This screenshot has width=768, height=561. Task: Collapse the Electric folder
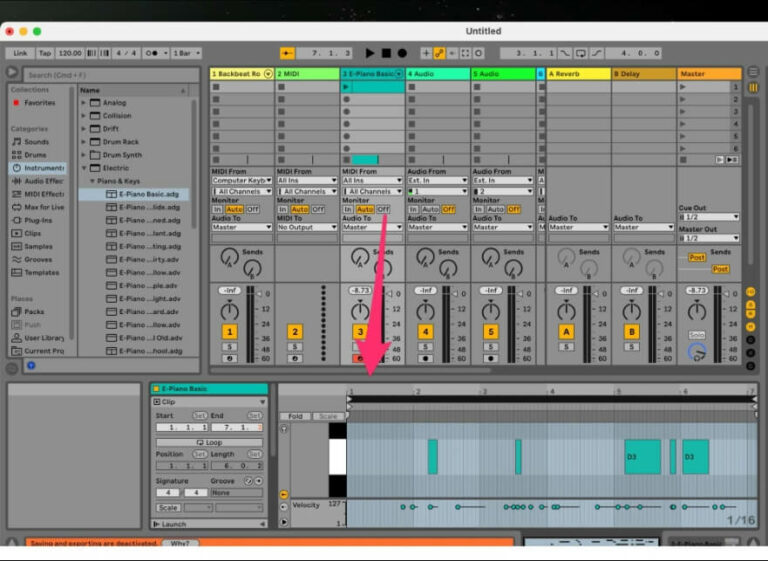[x=83, y=168]
